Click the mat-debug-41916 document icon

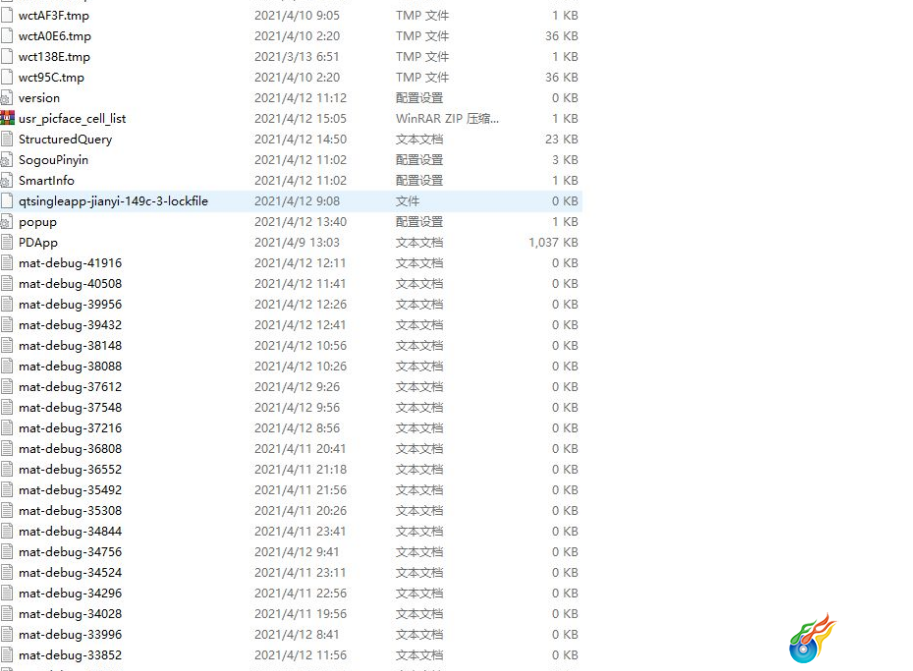point(7,263)
